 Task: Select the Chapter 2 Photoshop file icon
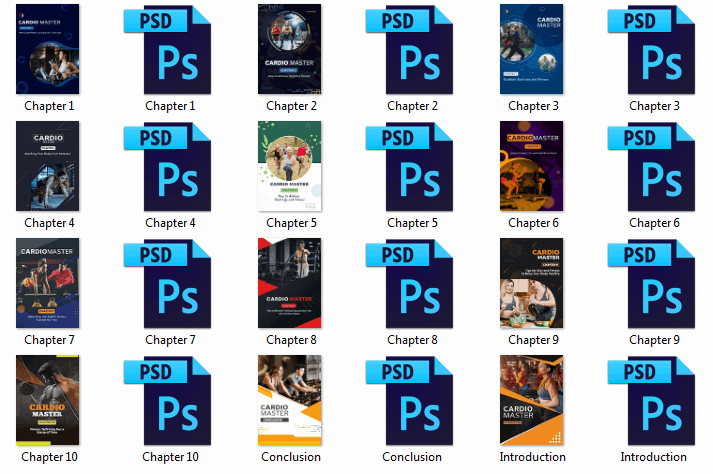click(410, 50)
